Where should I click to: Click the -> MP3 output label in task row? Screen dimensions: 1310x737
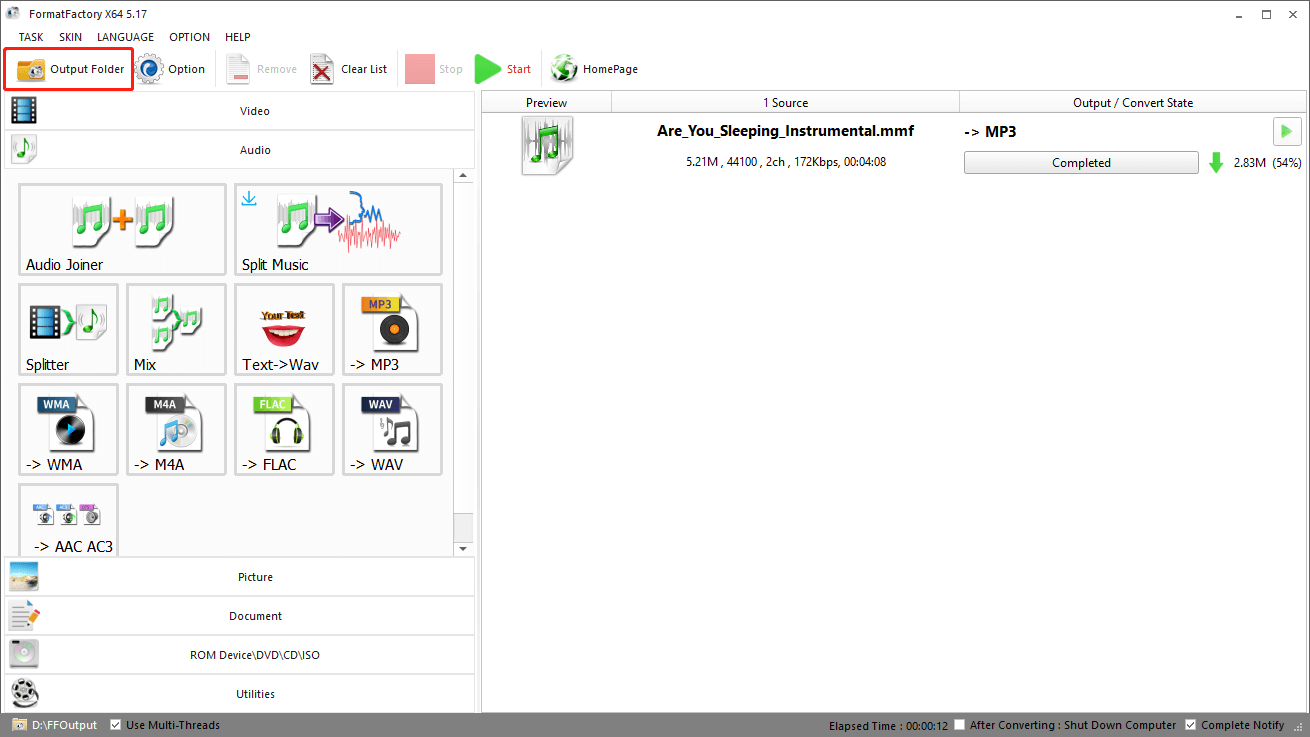(990, 131)
